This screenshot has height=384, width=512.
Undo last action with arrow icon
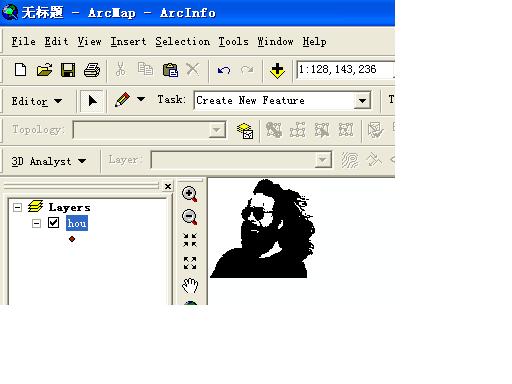tap(224, 70)
